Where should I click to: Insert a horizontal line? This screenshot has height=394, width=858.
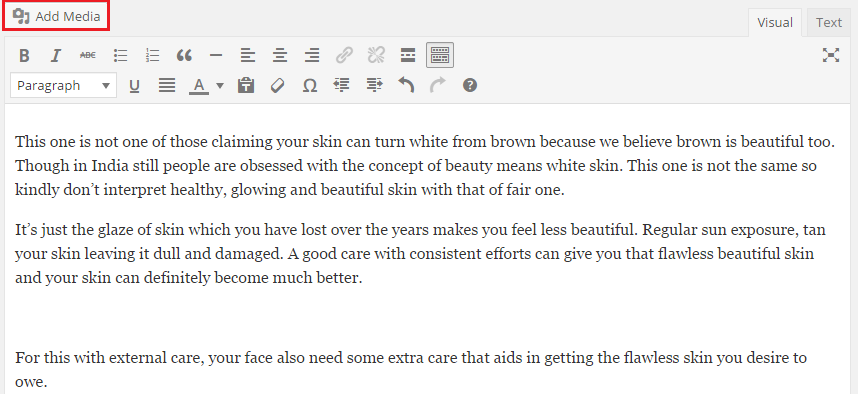(x=216, y=55)
